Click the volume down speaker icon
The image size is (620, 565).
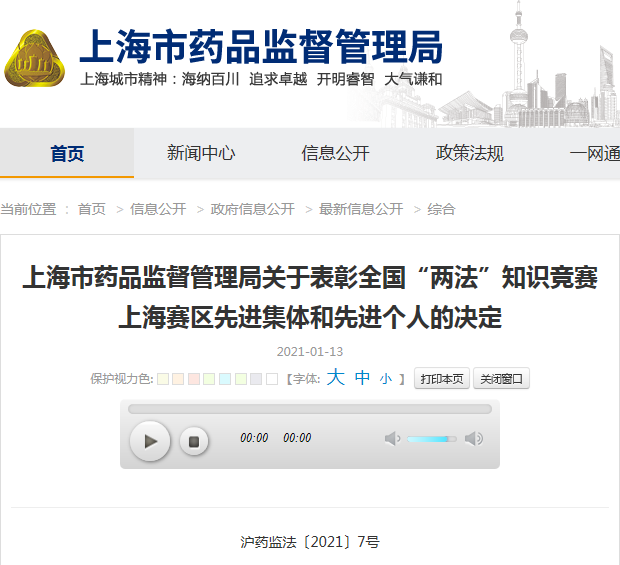click(392, 438)
